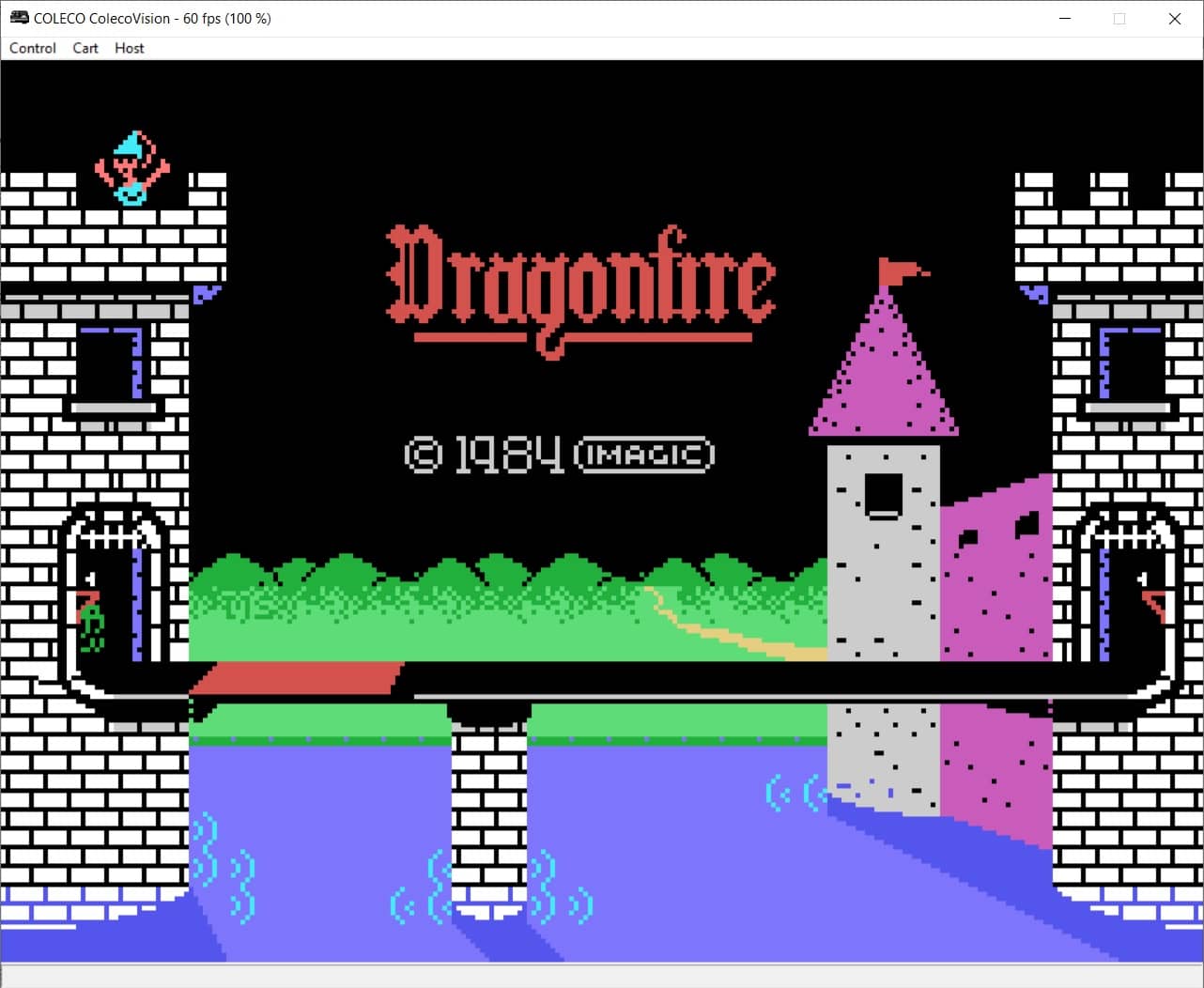Click the blue-framed window on left castle wall
1204x988 pixels.
click(x=111, y=364)
